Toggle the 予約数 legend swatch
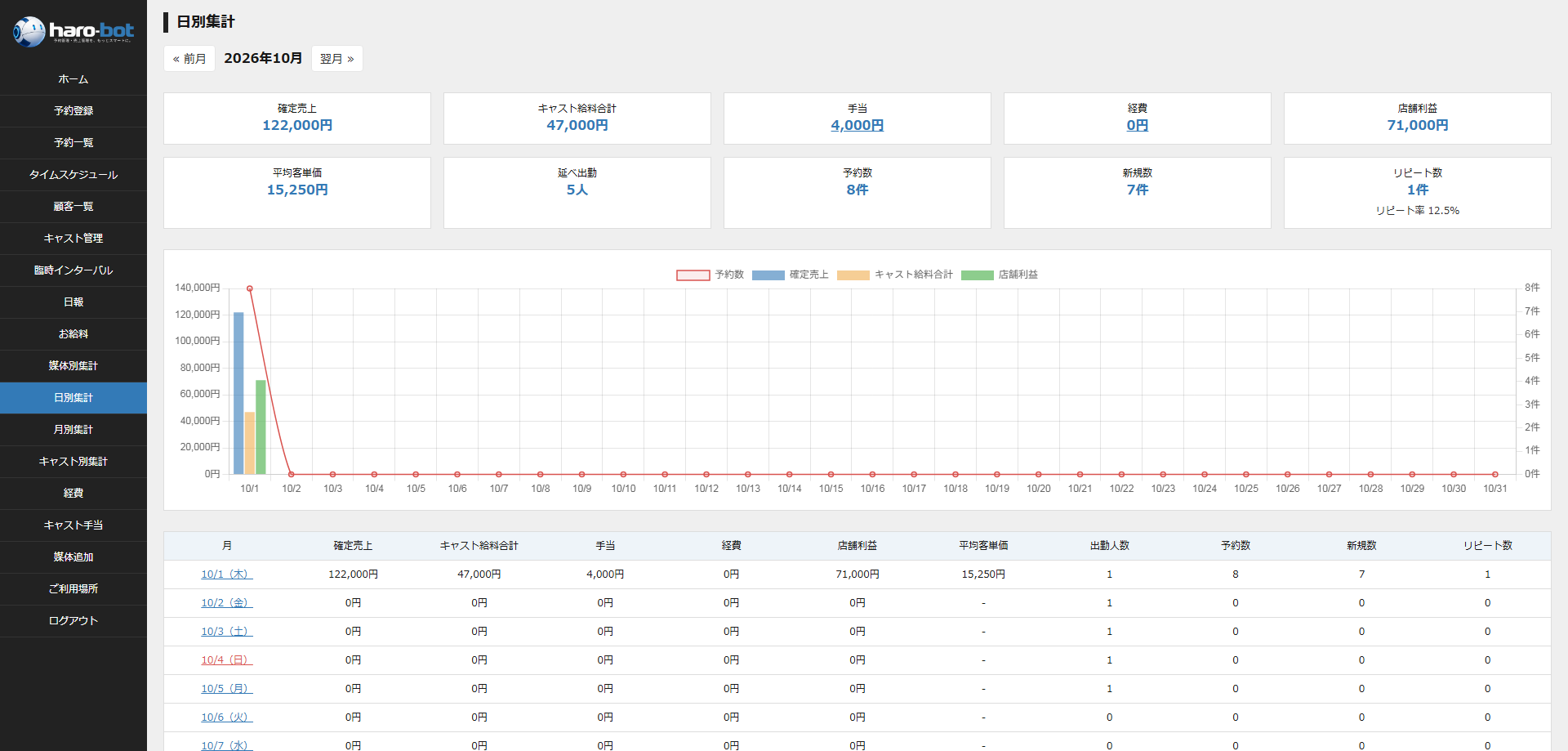This screenshot has height=751, width=1568. click(693, 275)
